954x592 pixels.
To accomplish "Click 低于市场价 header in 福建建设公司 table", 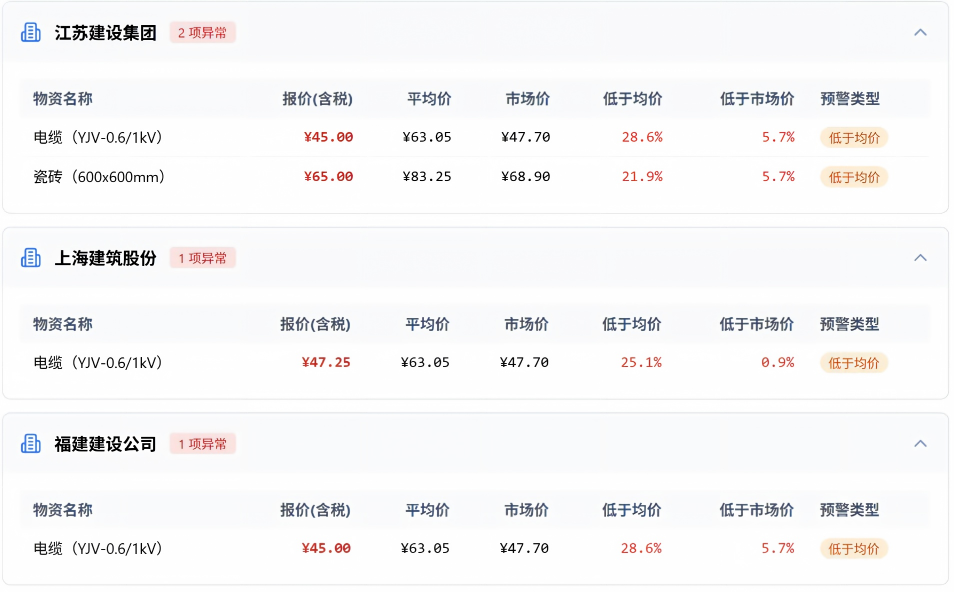I will tap(756, 510).
